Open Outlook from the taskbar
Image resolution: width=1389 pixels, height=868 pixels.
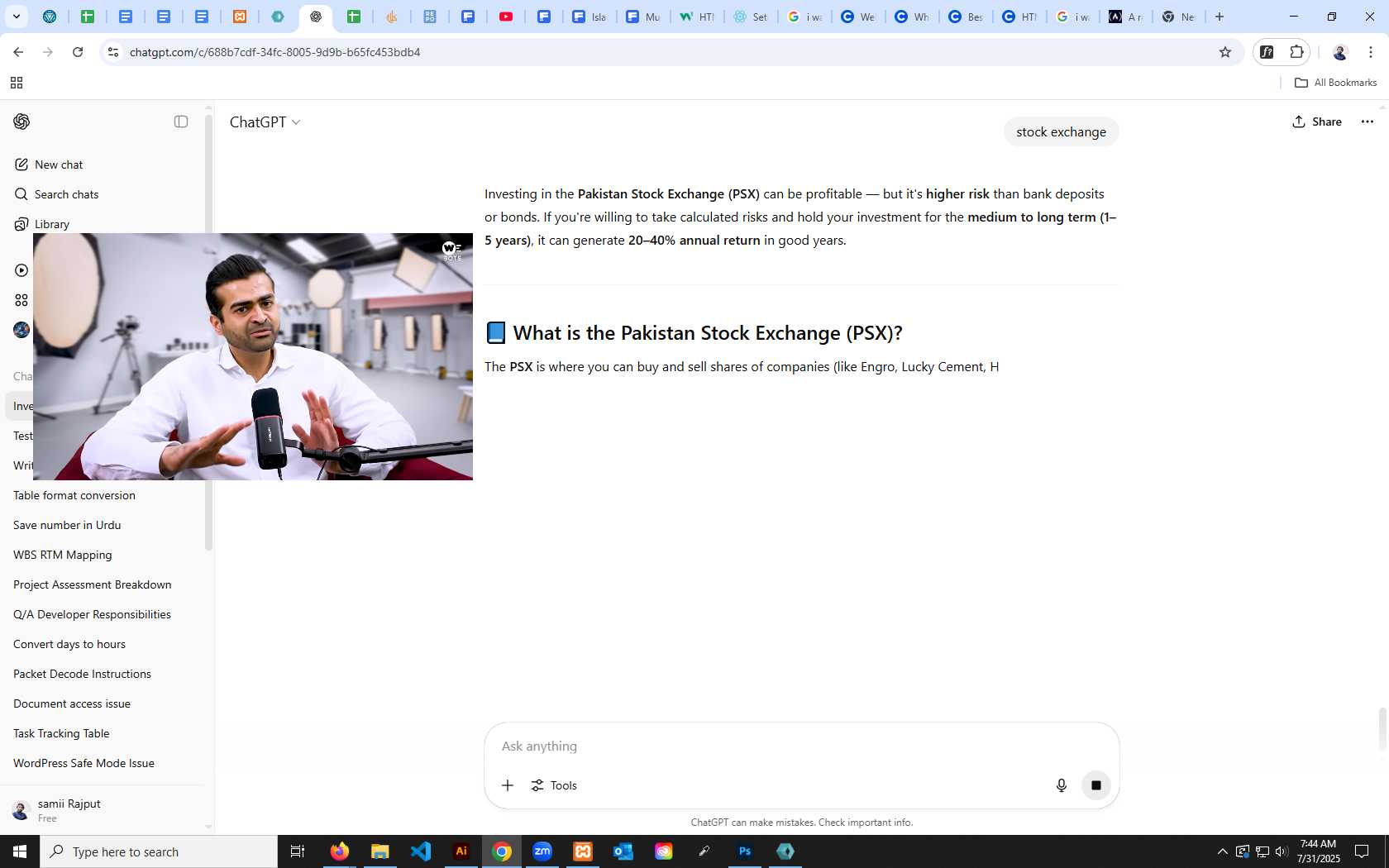pos(623,851)
